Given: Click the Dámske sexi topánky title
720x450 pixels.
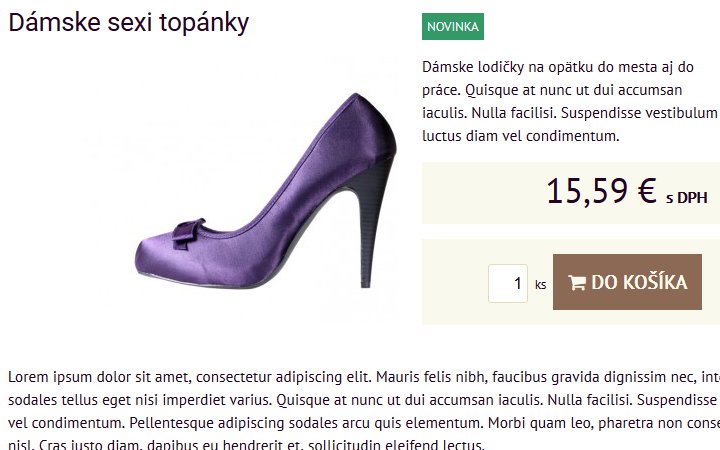Looking at the screenshot, I should coord(129,23).
